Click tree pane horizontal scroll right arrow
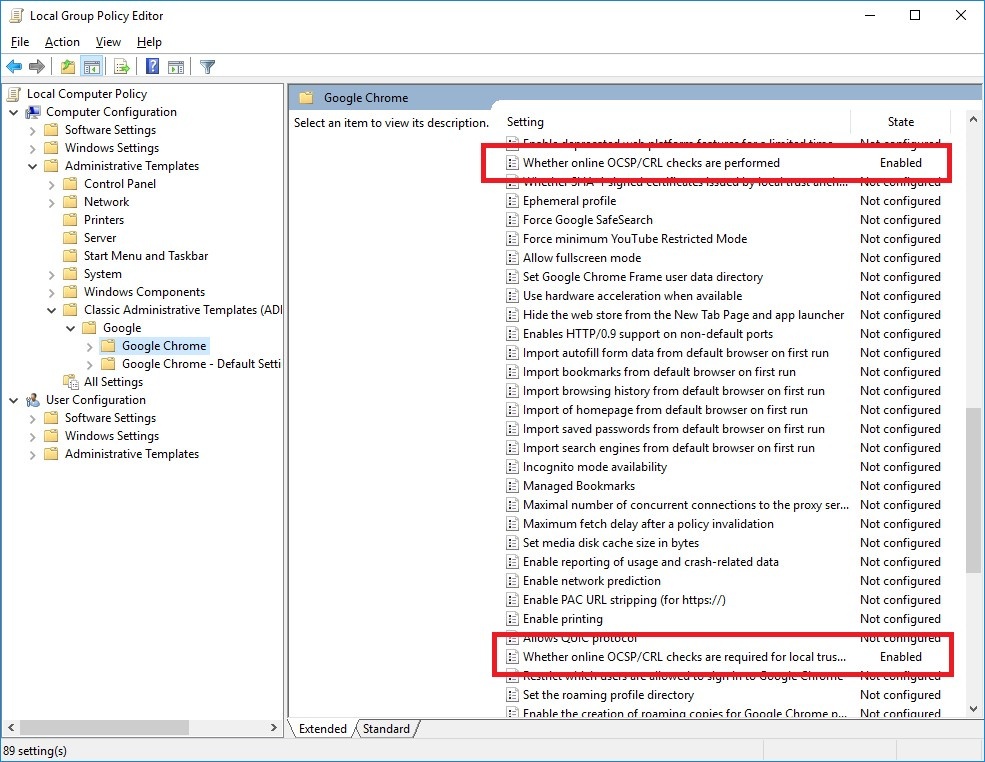The image size is (985, 762). coord(274,727)
